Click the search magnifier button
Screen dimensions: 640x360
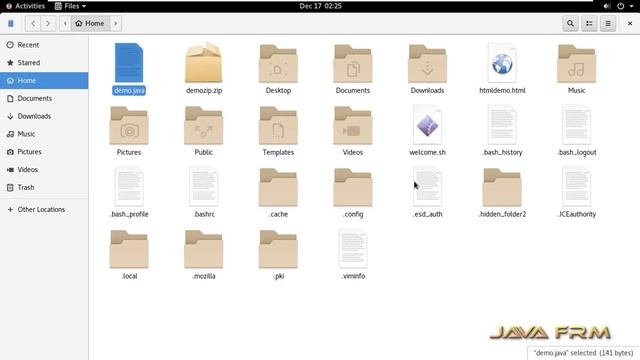pos(570,24)
